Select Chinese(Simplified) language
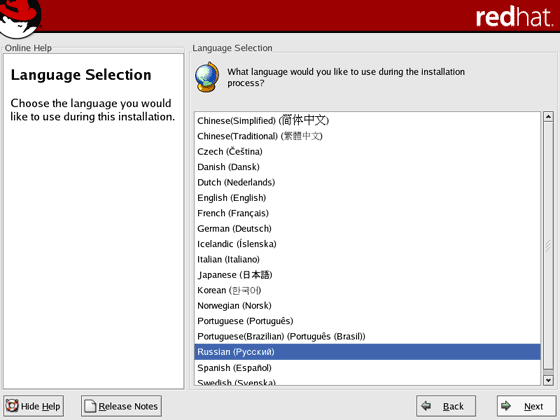Image resolution: width=560 pixels, height=420 pixels. (x=368, y=120)
